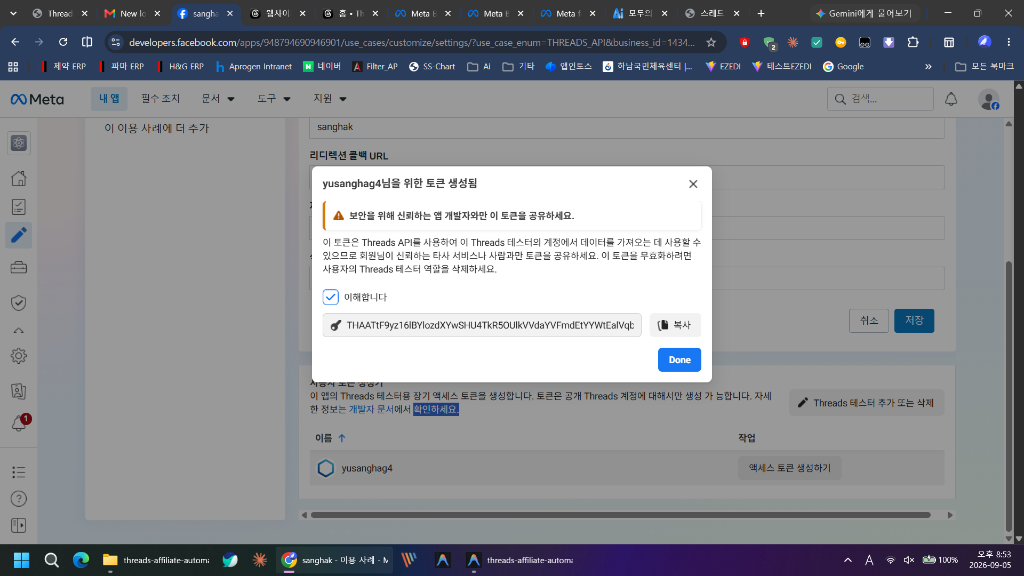Open sidebar alerts bell with red badge
Screen dimensions: 1024x576
(18, 423)
